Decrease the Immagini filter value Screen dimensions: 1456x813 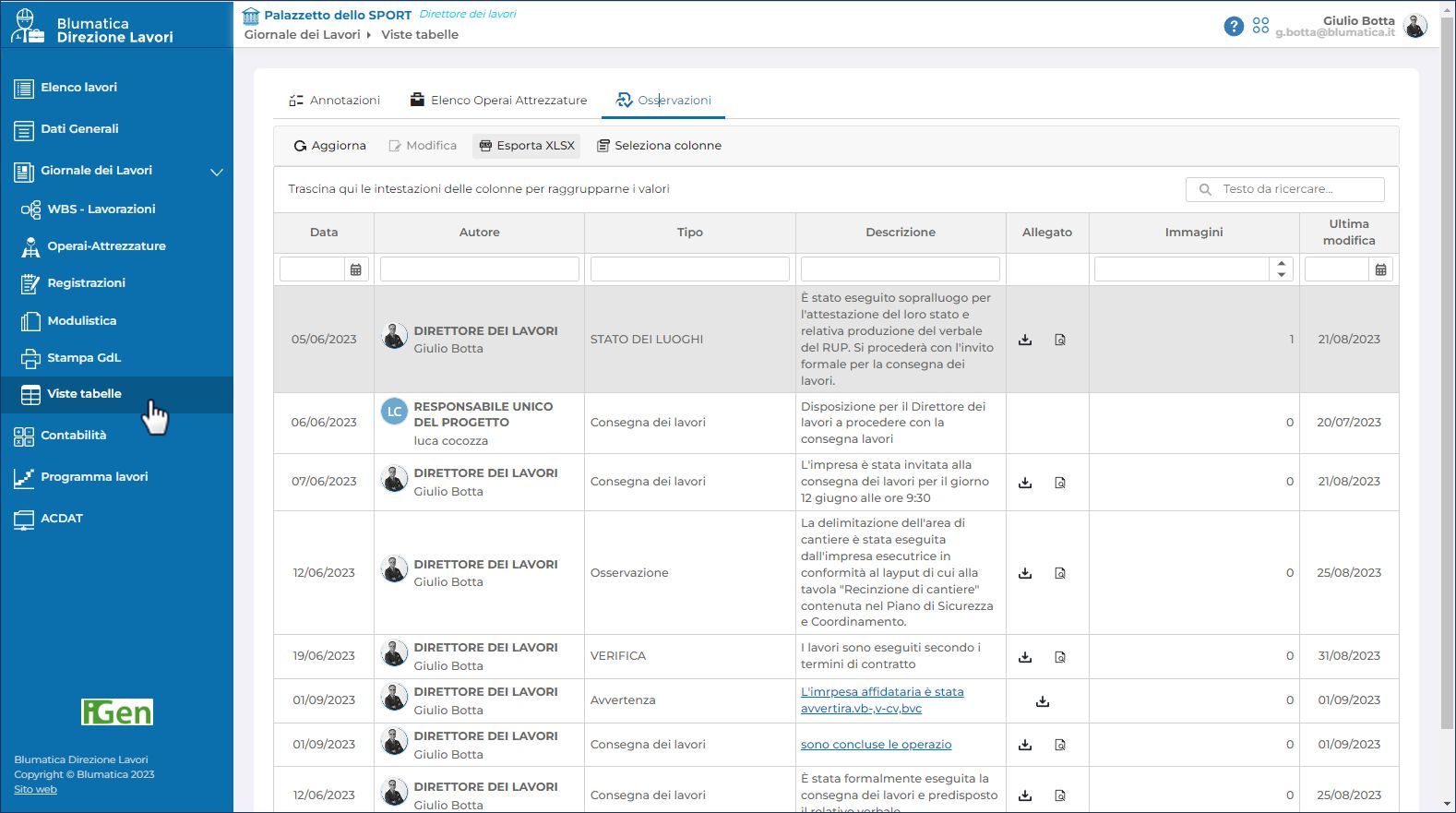tap(1281, 275)
